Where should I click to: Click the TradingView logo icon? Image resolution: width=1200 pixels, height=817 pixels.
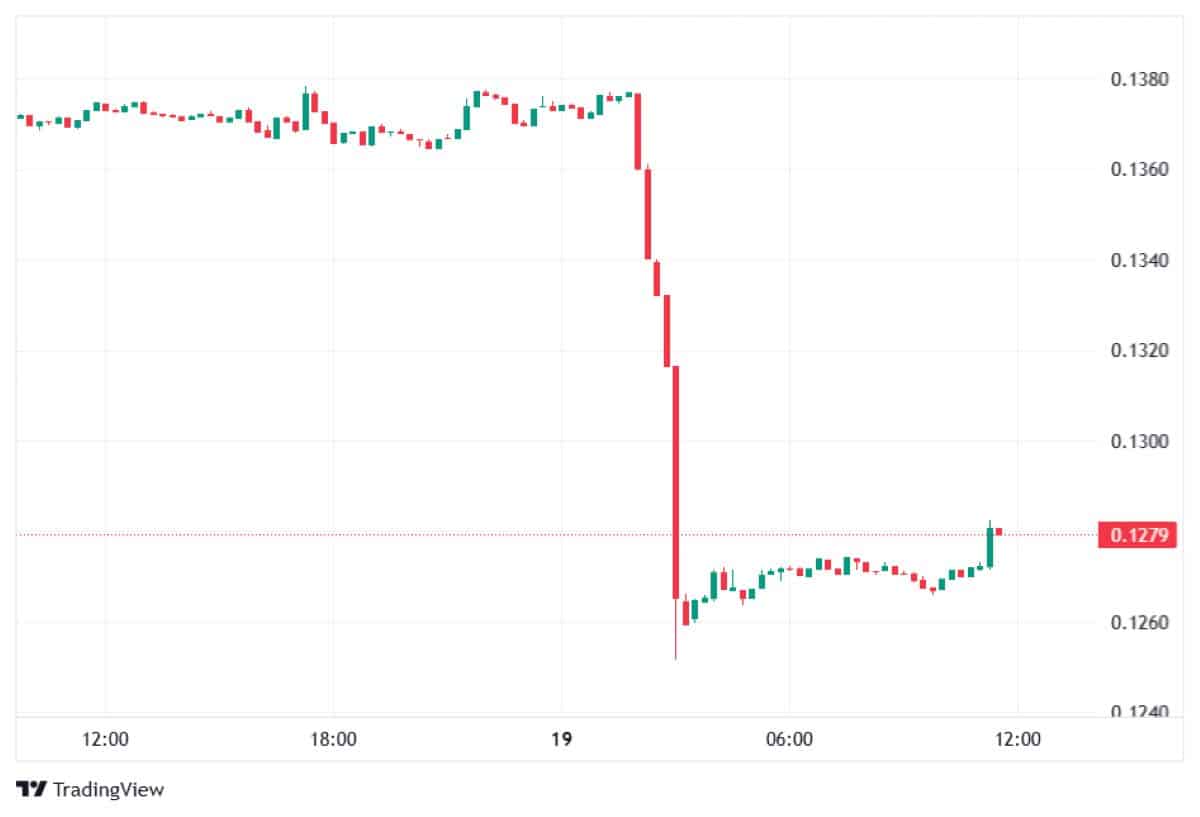[32, 789]
